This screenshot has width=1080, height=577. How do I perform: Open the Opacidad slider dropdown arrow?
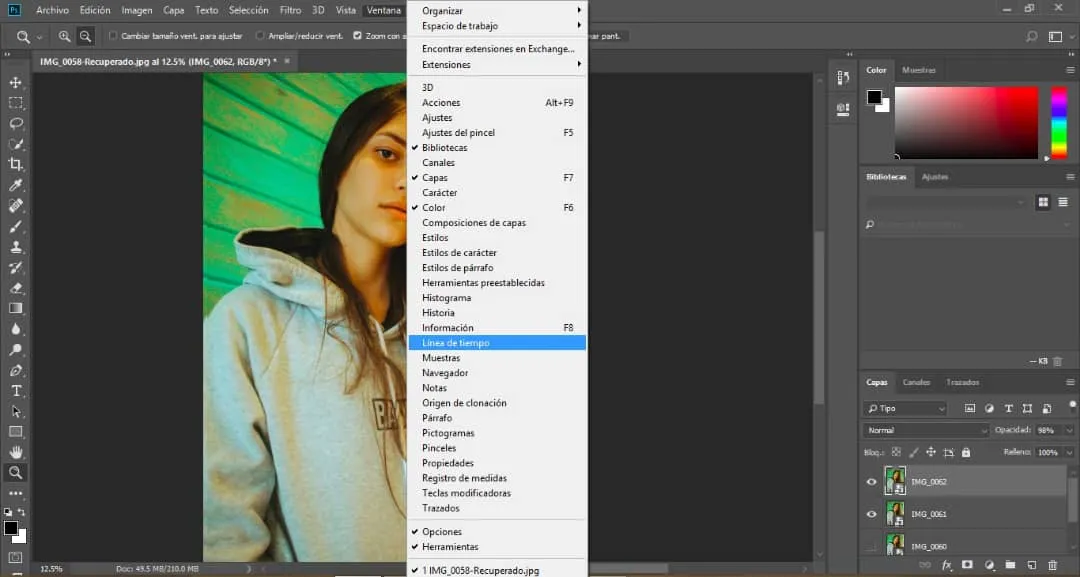click(1069, 430)
